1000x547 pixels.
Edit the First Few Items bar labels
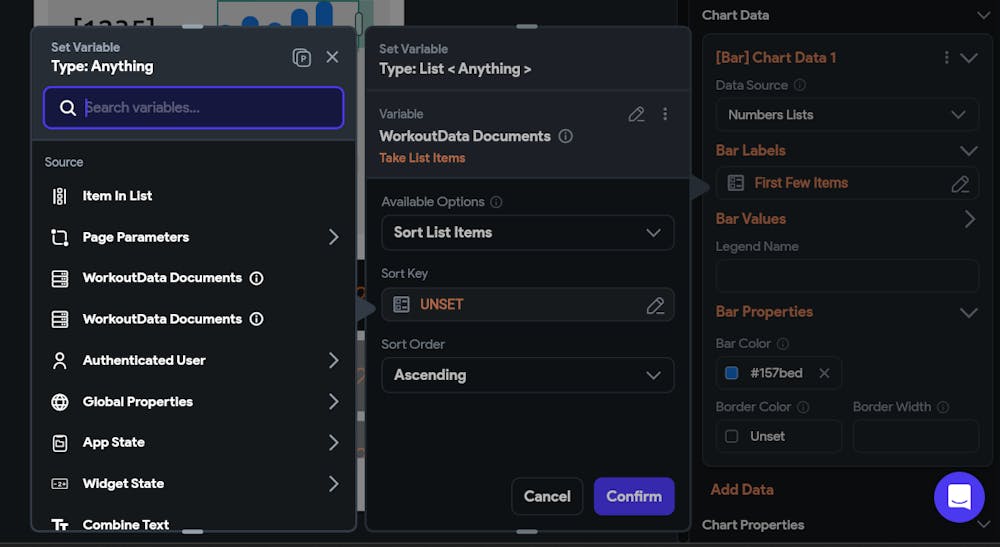[960, 184]
